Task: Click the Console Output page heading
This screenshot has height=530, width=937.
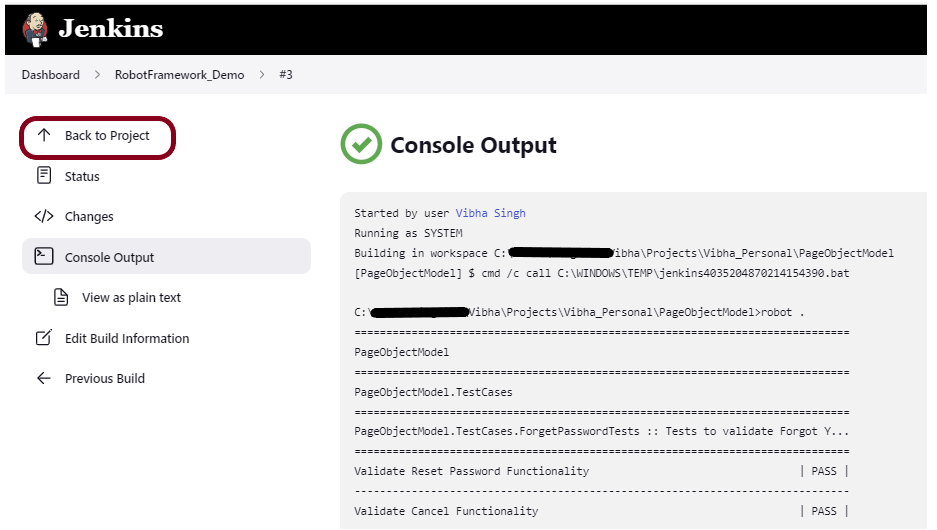Action: pos(473,145)
